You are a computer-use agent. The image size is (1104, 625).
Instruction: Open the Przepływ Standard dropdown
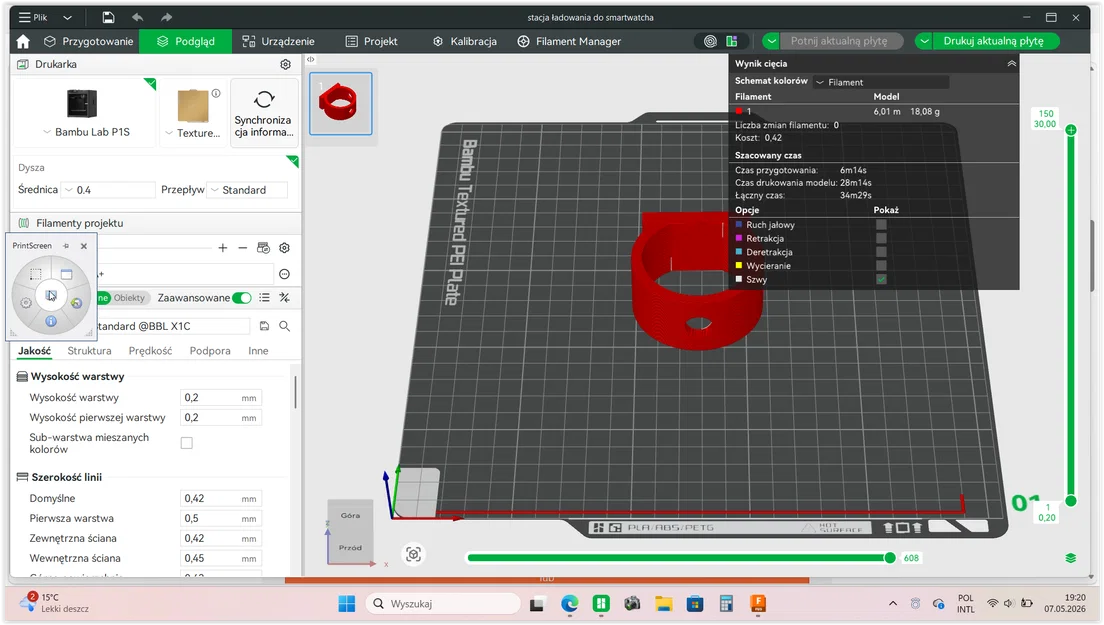(x=247, y=190)
